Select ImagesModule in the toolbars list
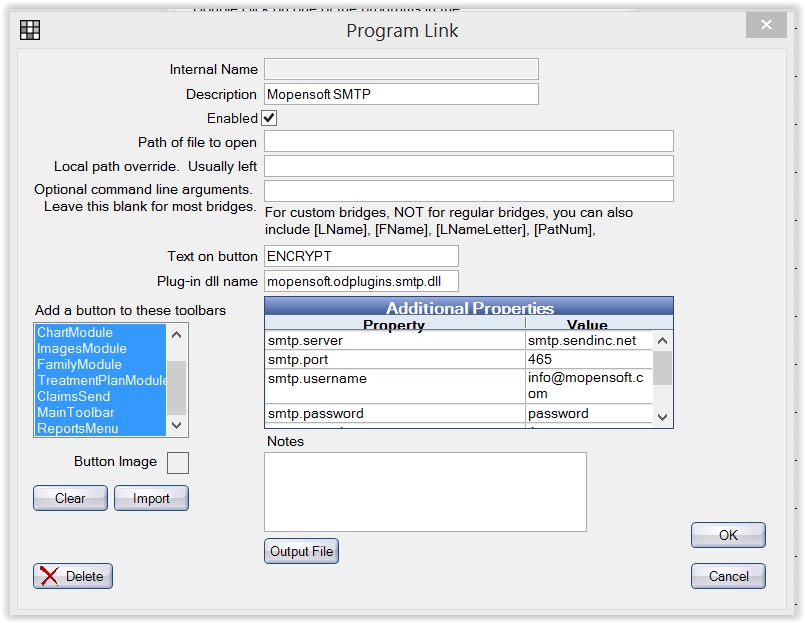This screenshot has height=623, width=805. 100,348
